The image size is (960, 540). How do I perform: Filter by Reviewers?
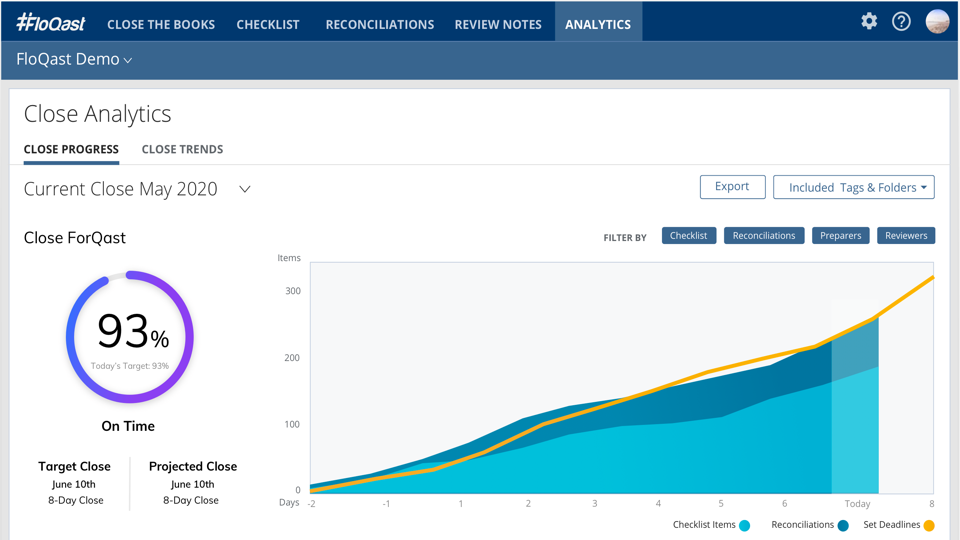click(x=906, y=236)
